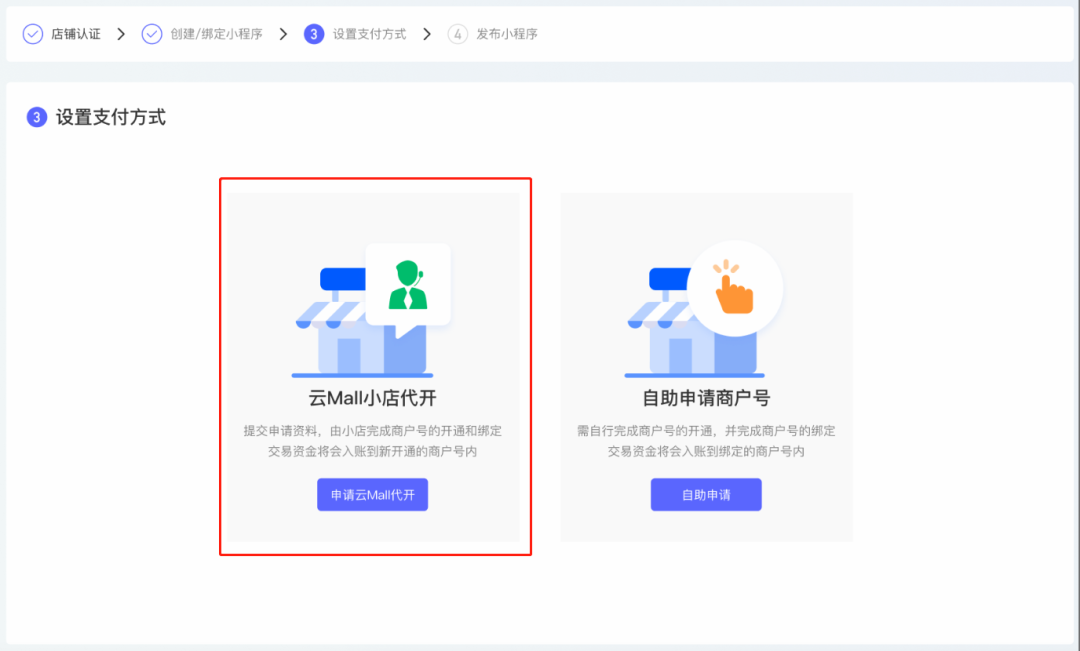The image size is (1080, 651).
Task: Click the step 3 badge next to 设置支付方式 heading
Action: [37, 117]
